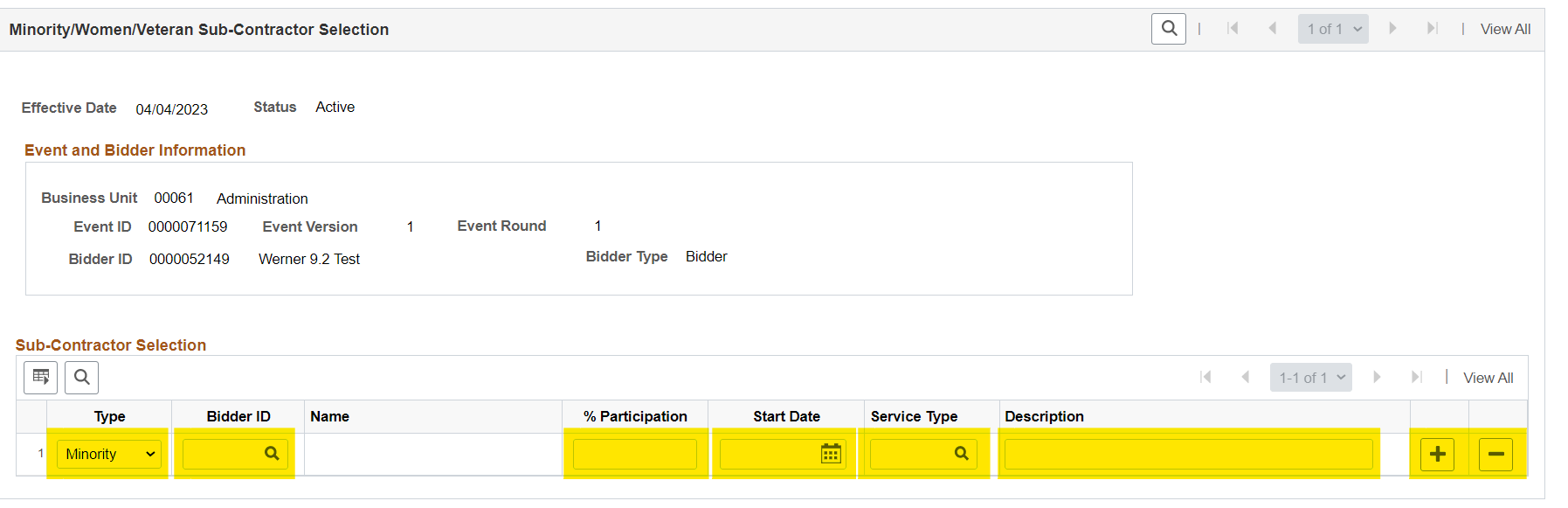Click the header search magnifier icon
Screen dimensions: 1568x508
[1169, 29]
